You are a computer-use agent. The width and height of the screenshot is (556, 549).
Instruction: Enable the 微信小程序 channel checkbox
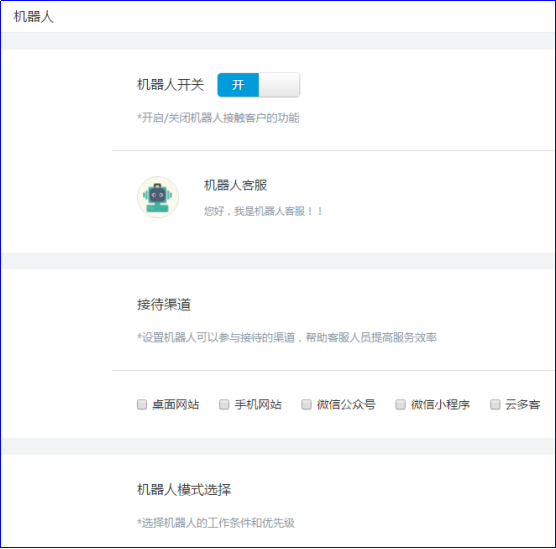click(x=400, y=404)
